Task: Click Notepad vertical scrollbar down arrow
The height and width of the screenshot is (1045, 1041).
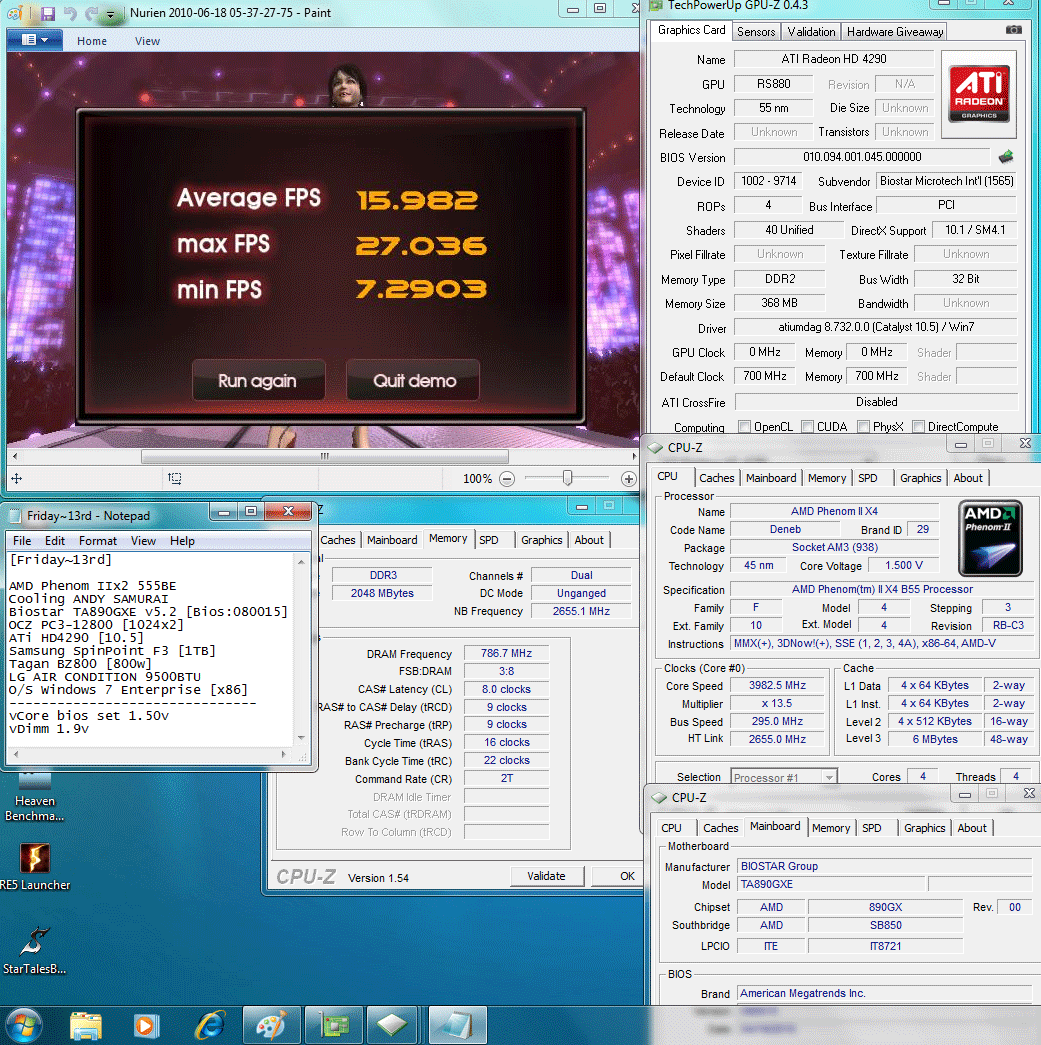Action: click(301, 737)
